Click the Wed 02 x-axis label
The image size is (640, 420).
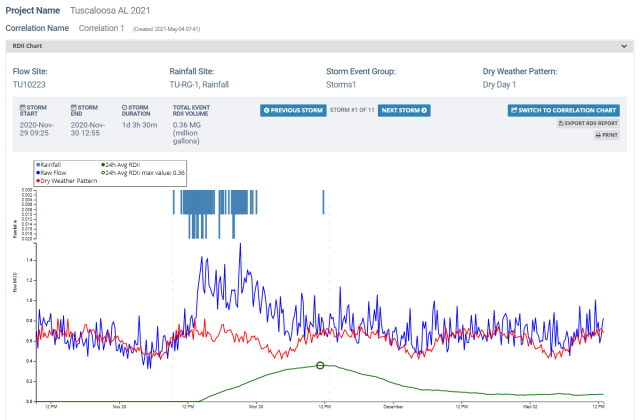click(x=530, y=407)
